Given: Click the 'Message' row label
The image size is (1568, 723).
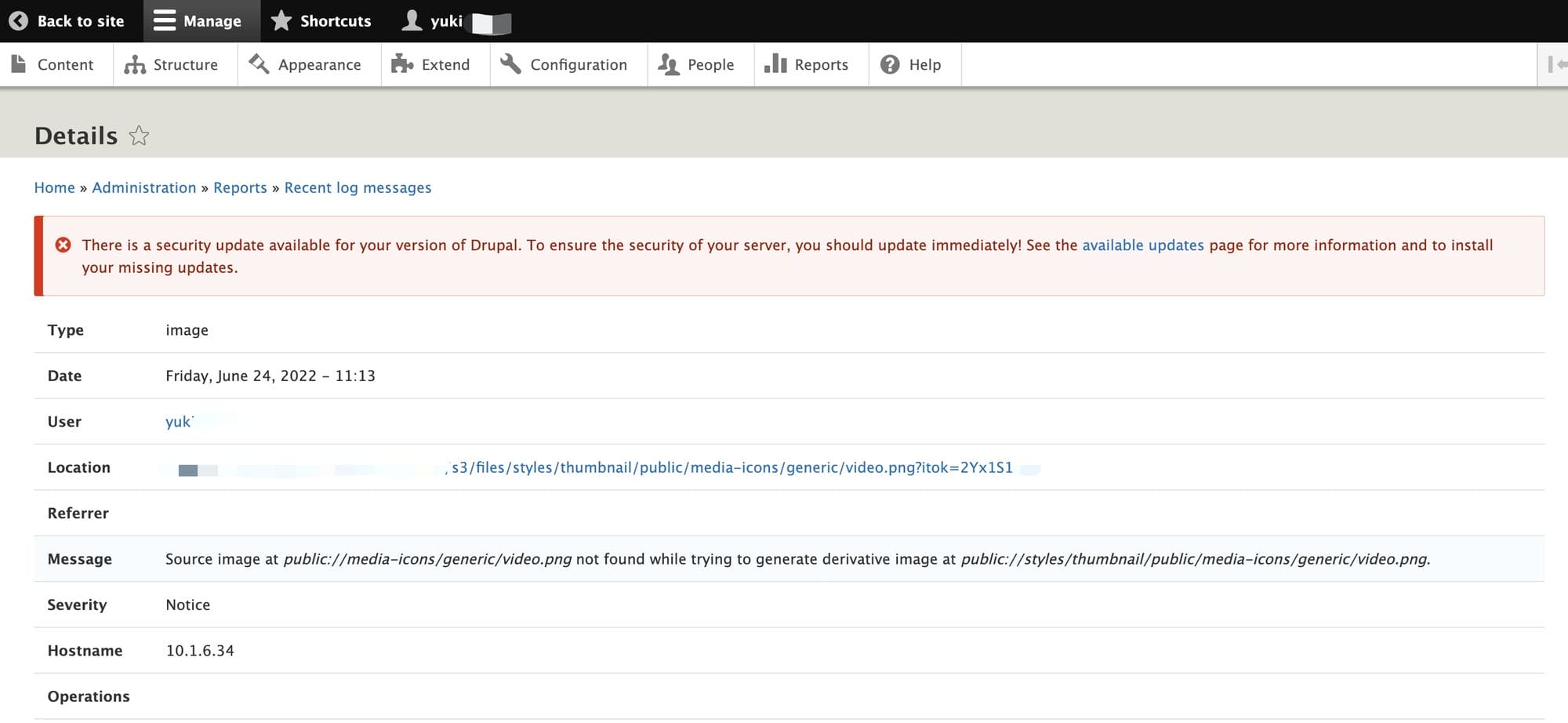Looking at the screenshot, I should pyautogui.click(x=80, y=559).
